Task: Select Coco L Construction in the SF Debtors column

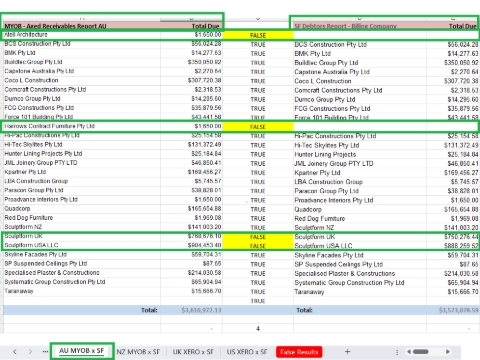Action: (322, 81)
